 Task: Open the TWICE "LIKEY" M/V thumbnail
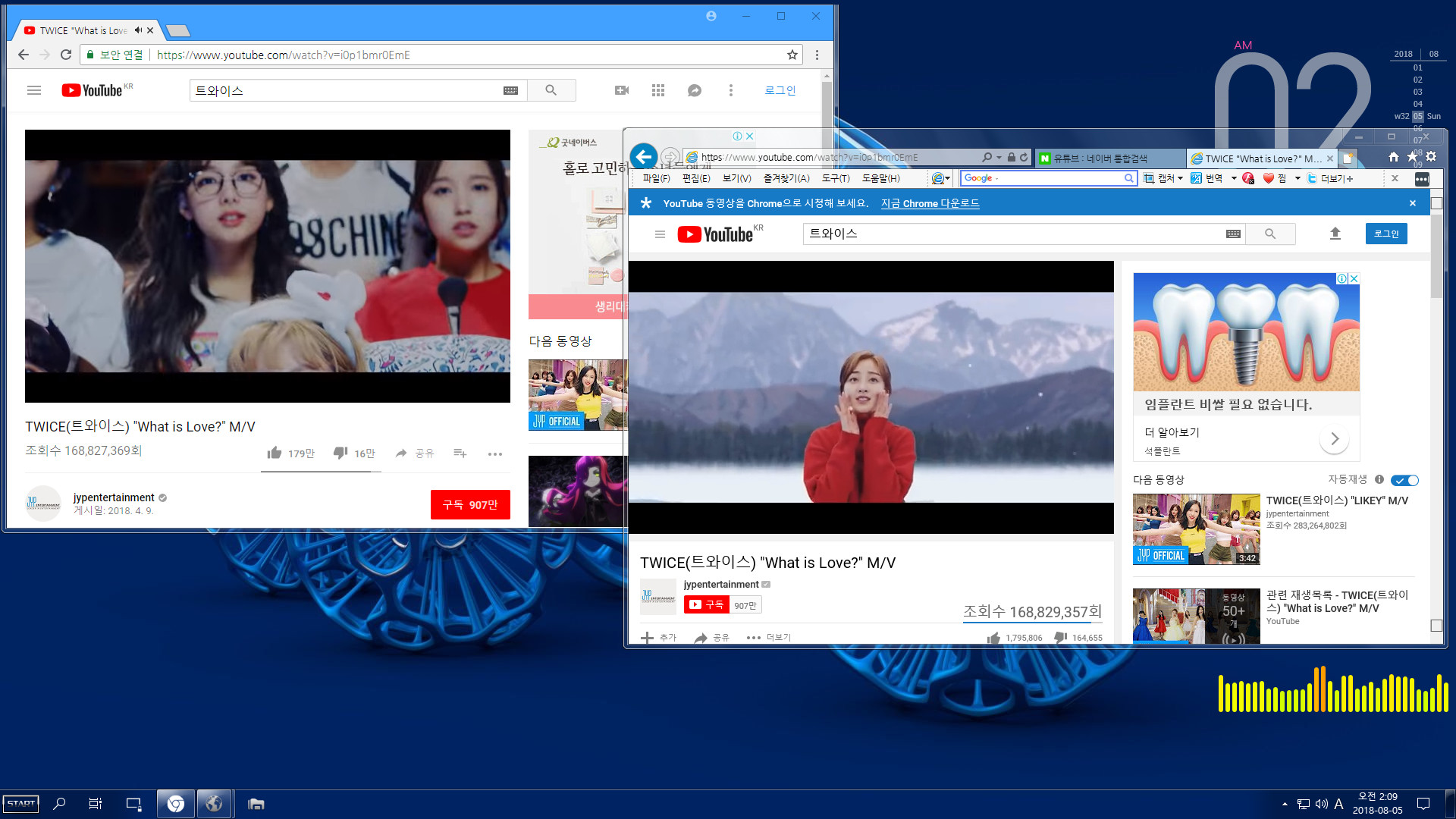click(1197, 529)
